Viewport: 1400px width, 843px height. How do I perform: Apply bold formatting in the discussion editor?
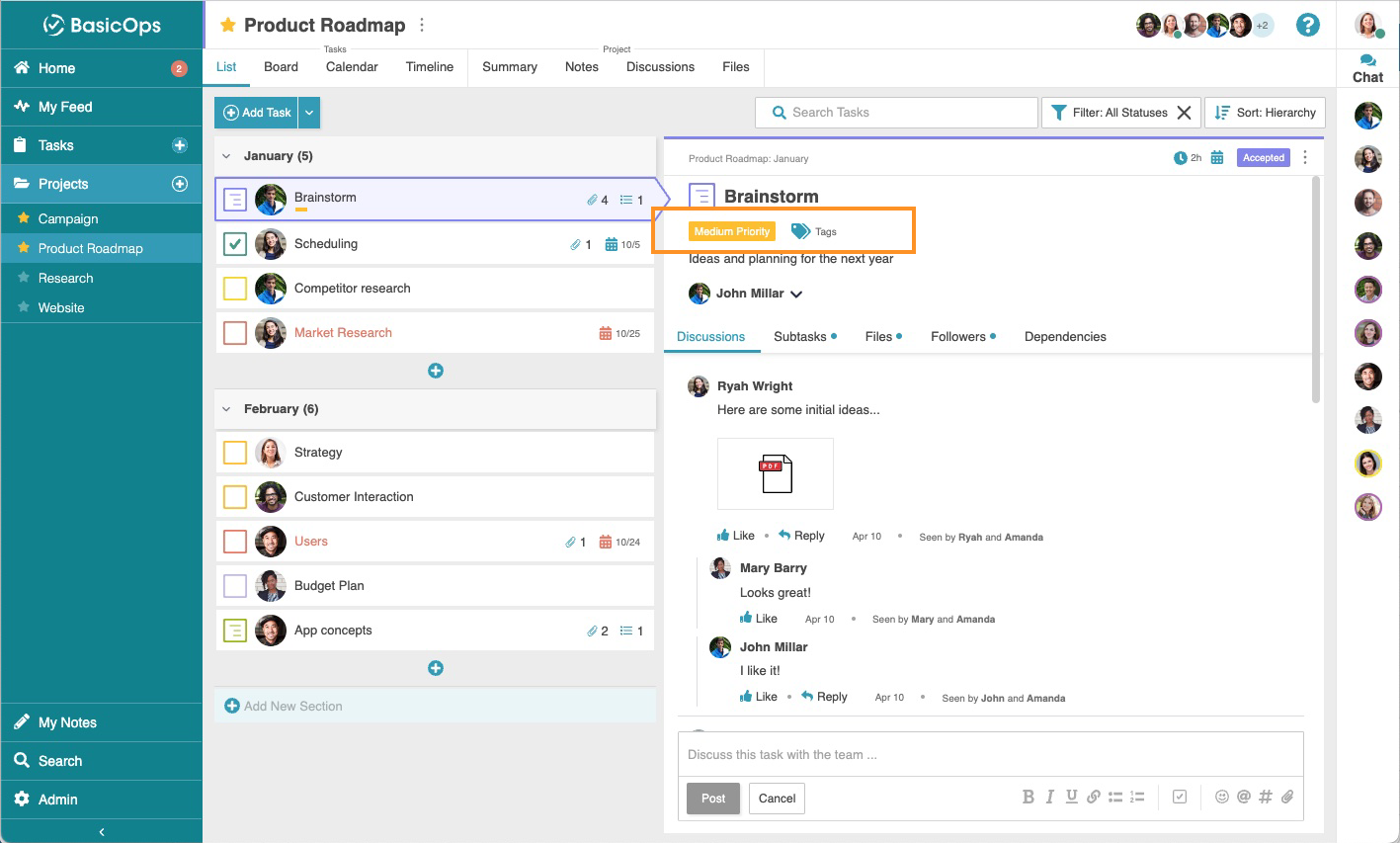[x=1028, y=797]
